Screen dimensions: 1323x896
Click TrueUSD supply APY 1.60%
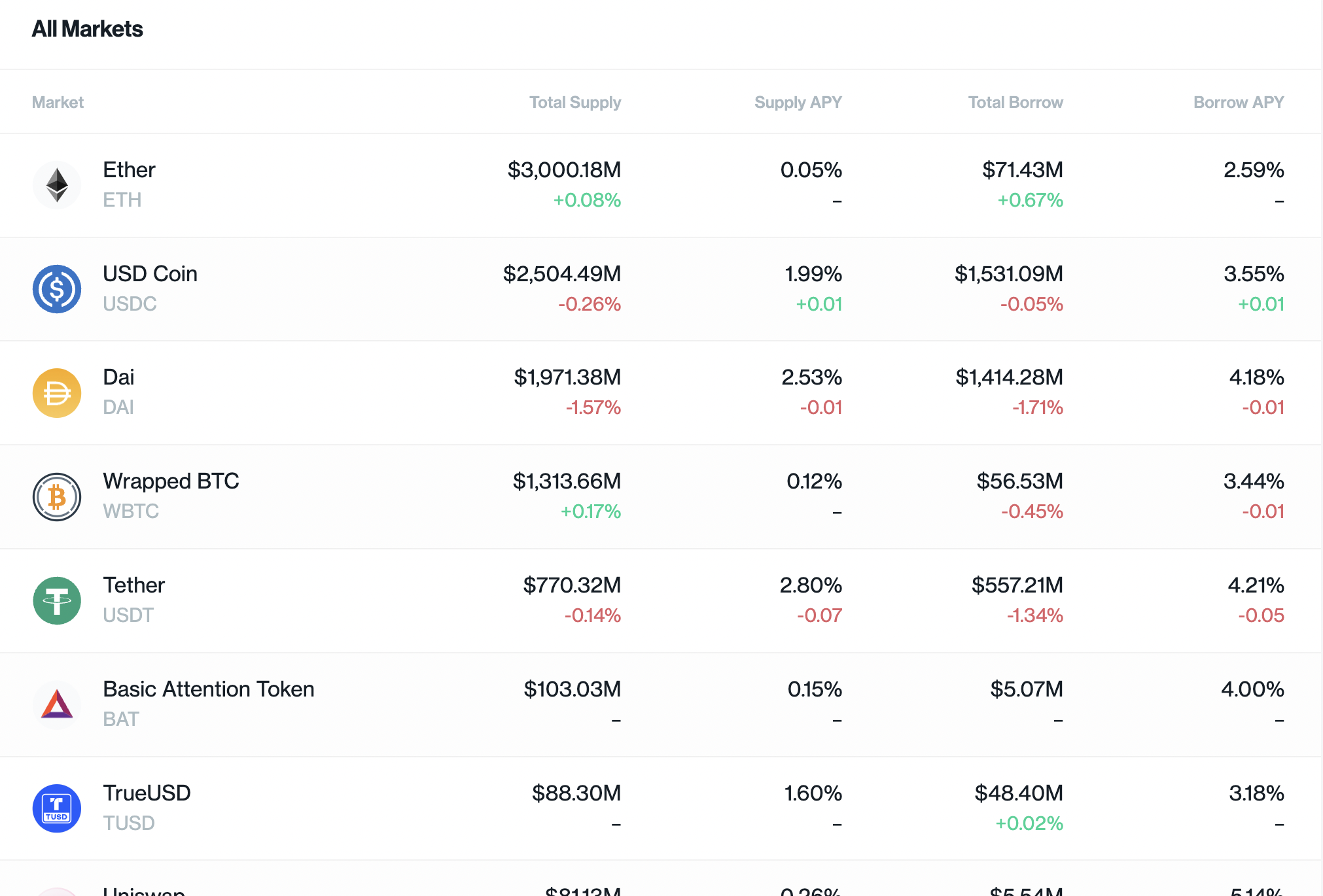[813, 793]
